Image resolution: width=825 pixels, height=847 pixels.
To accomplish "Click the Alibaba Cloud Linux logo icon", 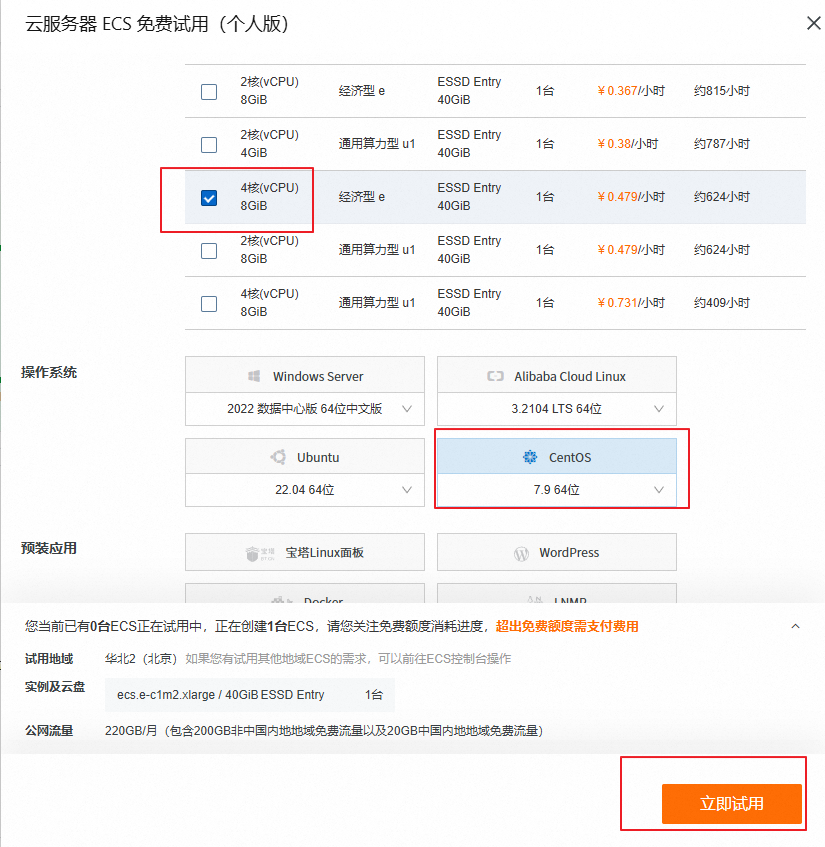I will tap(495, 376).
